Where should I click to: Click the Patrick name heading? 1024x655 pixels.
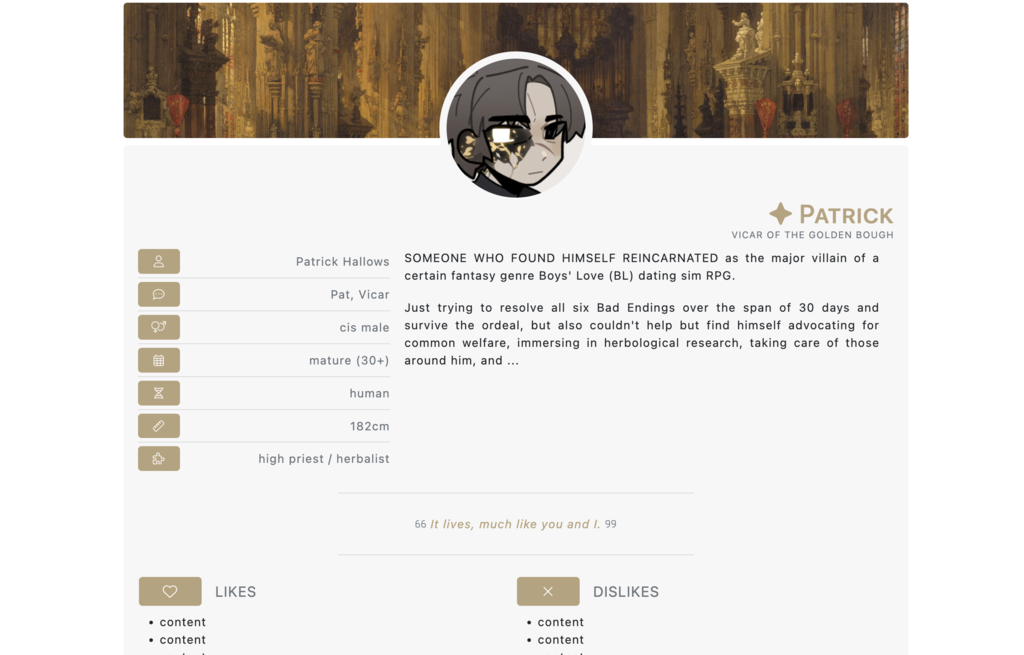tap(846, 215)
